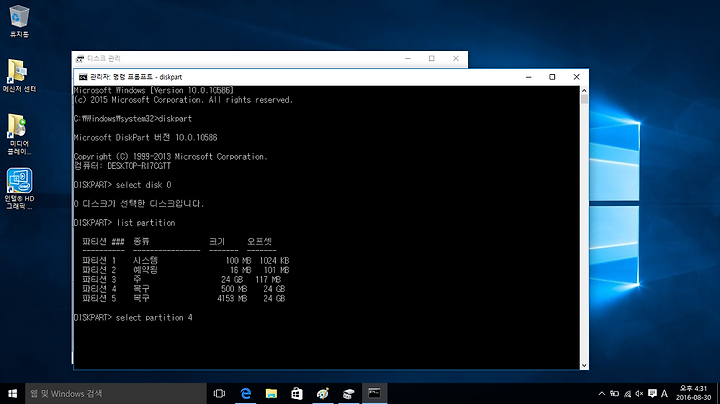The image size is (720, 404).
Task: Click the 'select disk 0' command line
Action: 123,185
